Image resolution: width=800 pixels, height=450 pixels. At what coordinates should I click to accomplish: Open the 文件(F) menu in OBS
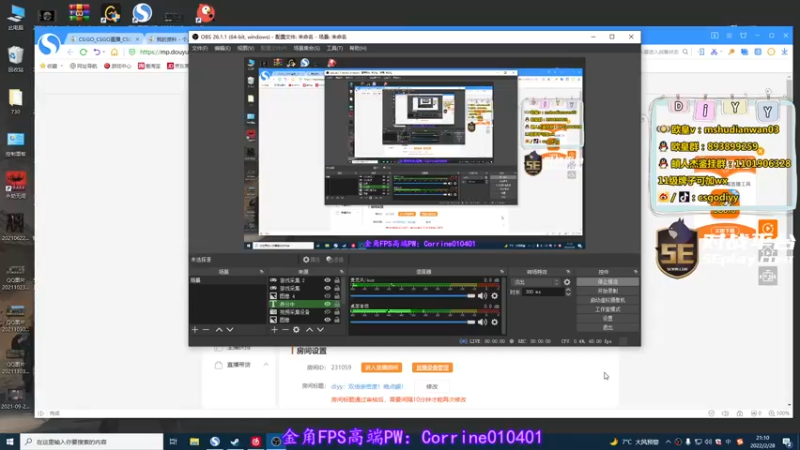click(199, 48)
